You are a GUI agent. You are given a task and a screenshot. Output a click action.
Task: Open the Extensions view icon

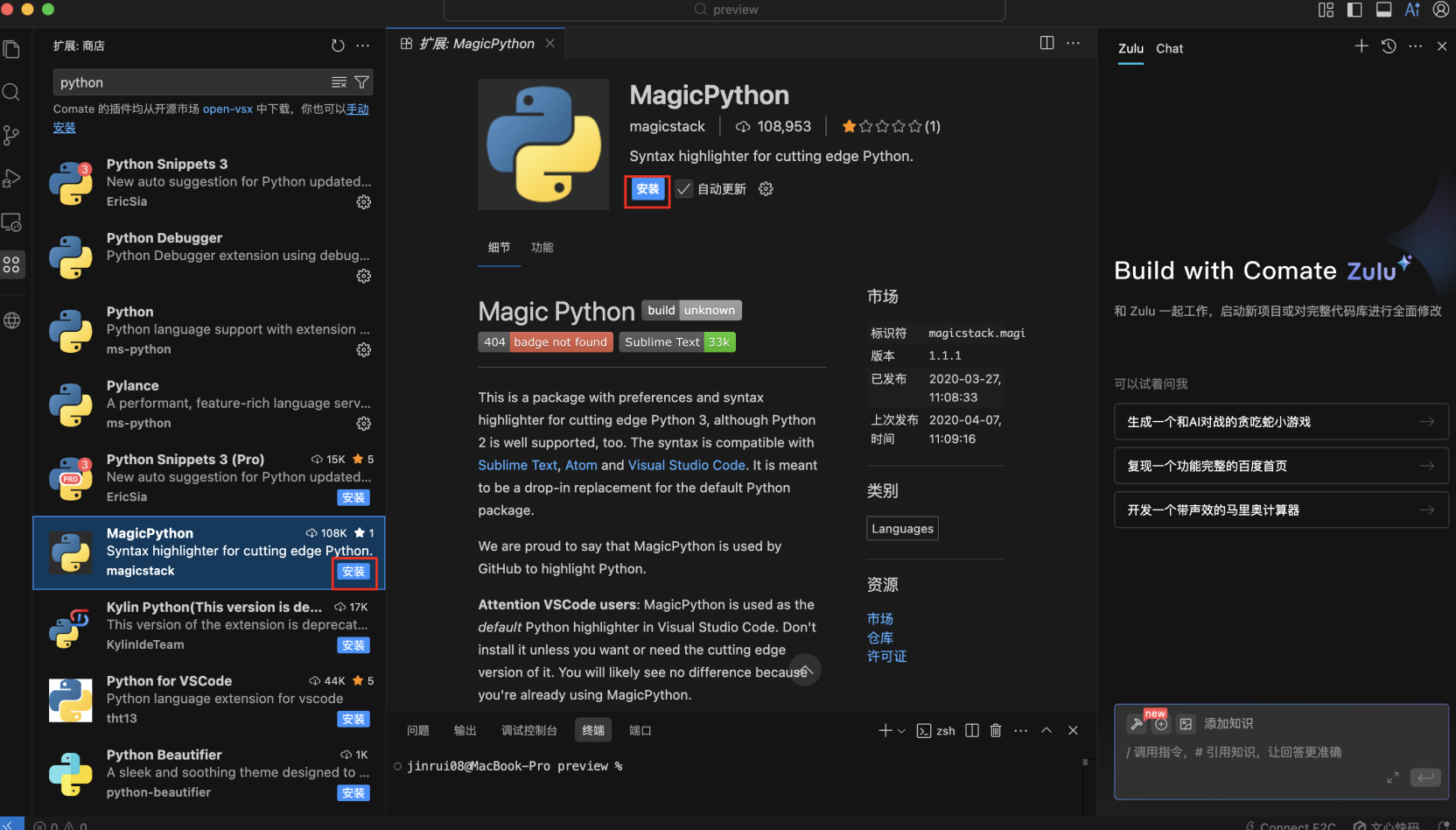point(11,264)
